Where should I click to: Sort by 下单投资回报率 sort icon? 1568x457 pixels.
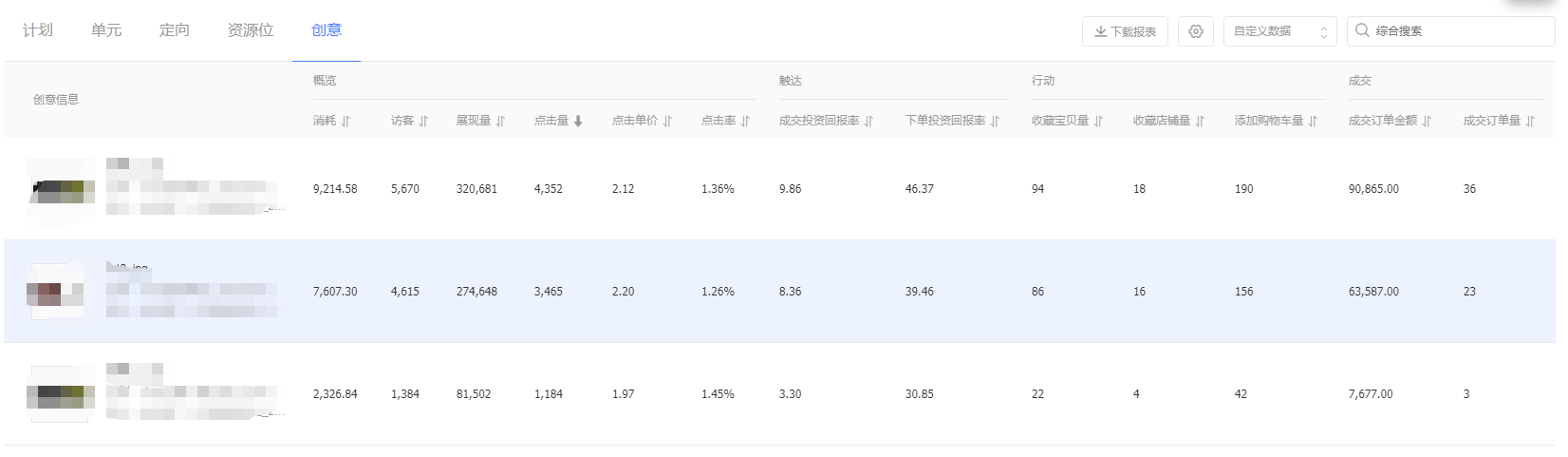point(995,121)
